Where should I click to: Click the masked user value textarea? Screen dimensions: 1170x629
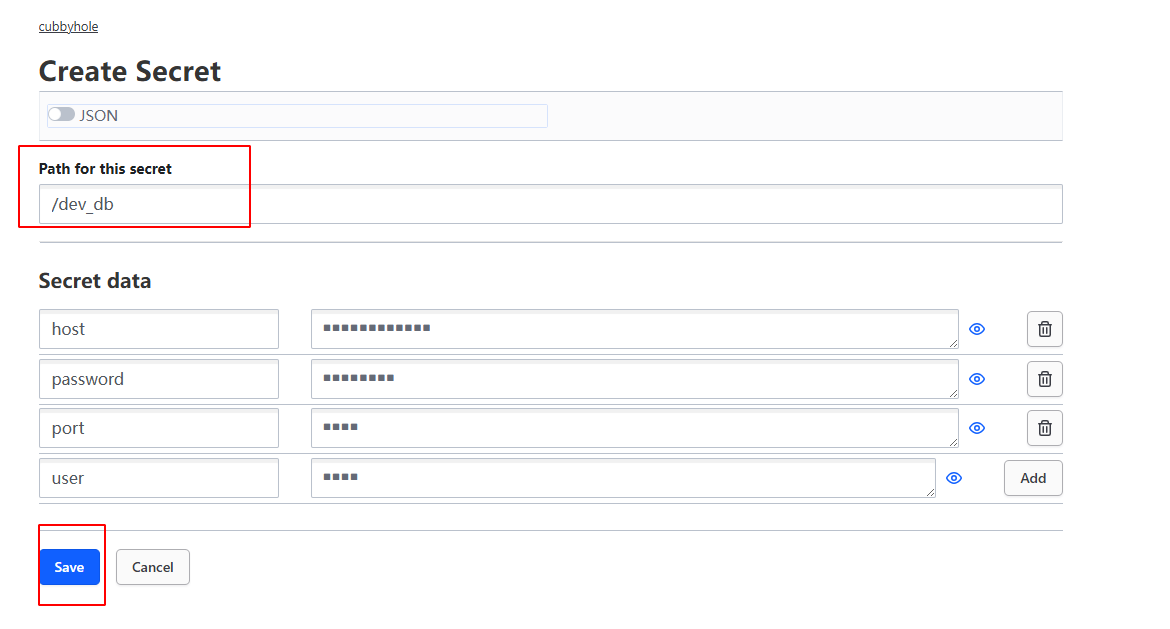[x=622, y=478]
